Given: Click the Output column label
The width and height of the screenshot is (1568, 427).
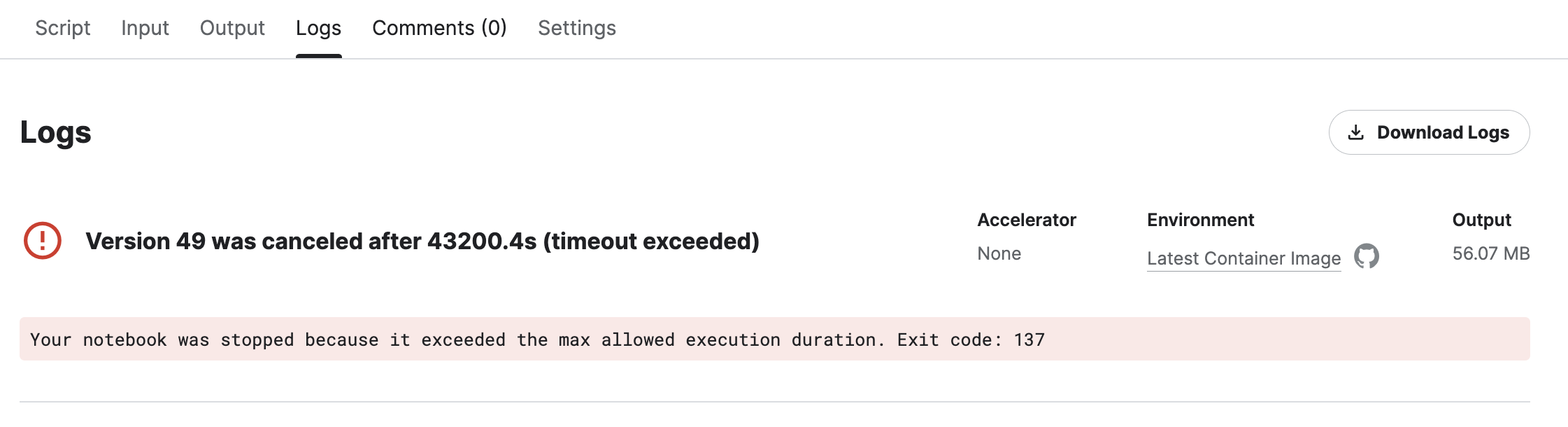Looking at the screenshot, I should 1481,220.
